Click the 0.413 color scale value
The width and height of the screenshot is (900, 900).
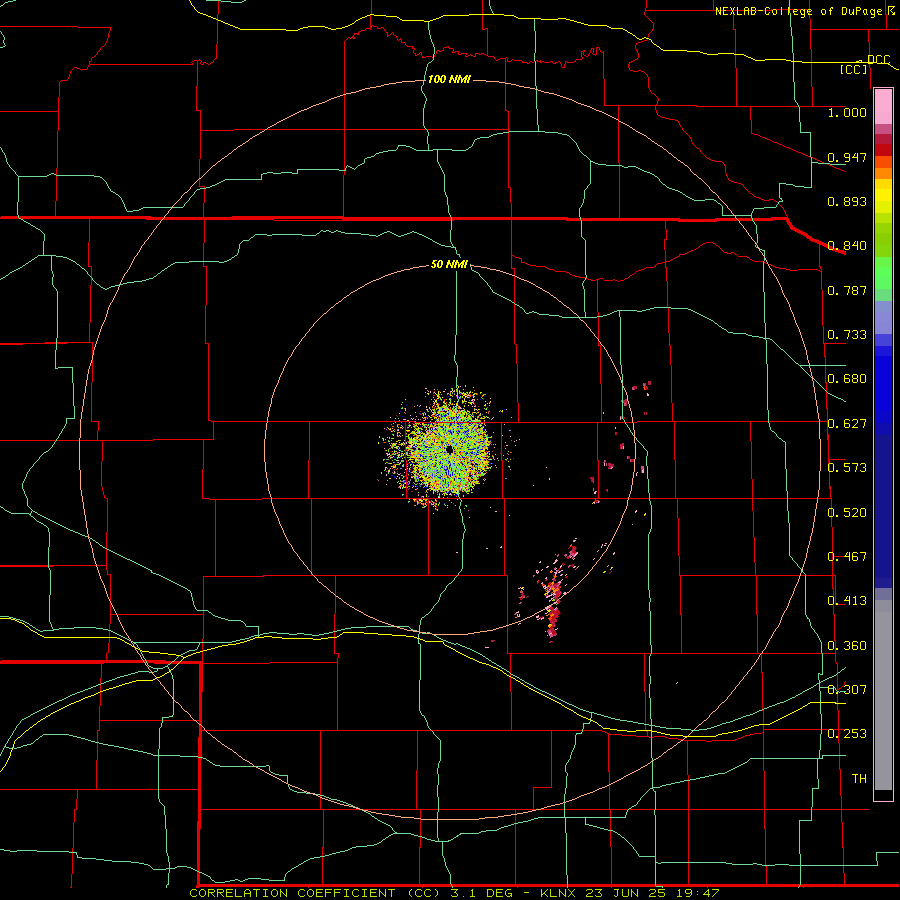pyautogui.click(x=847, y=600)
